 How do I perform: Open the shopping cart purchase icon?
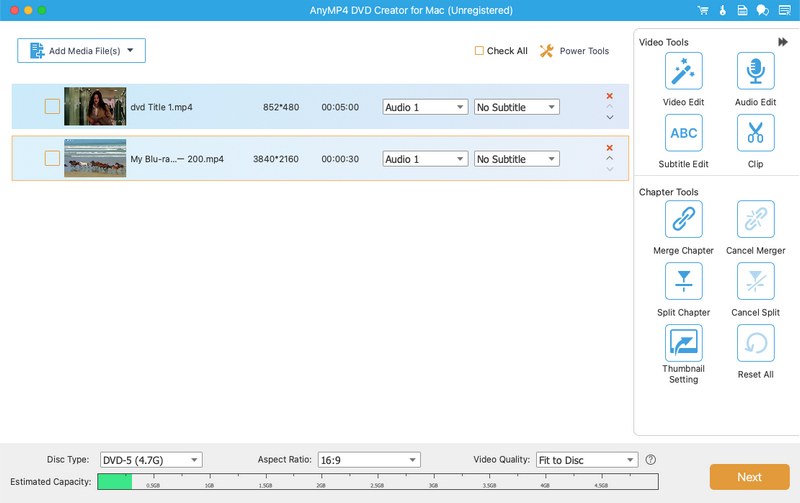(x=703, y=10)
